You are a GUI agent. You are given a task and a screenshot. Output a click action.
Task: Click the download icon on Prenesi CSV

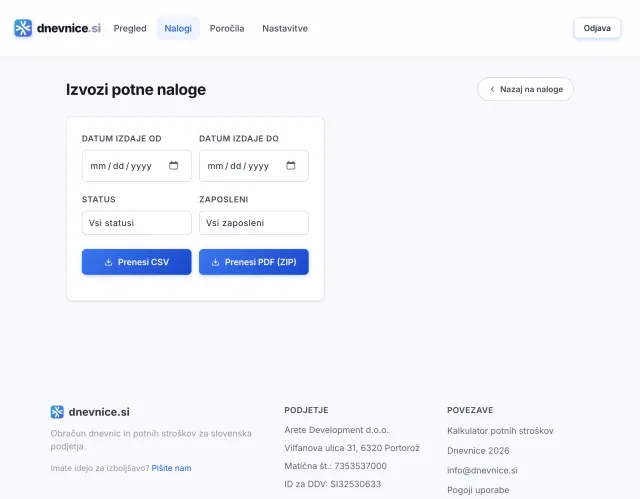pos(109,262)
